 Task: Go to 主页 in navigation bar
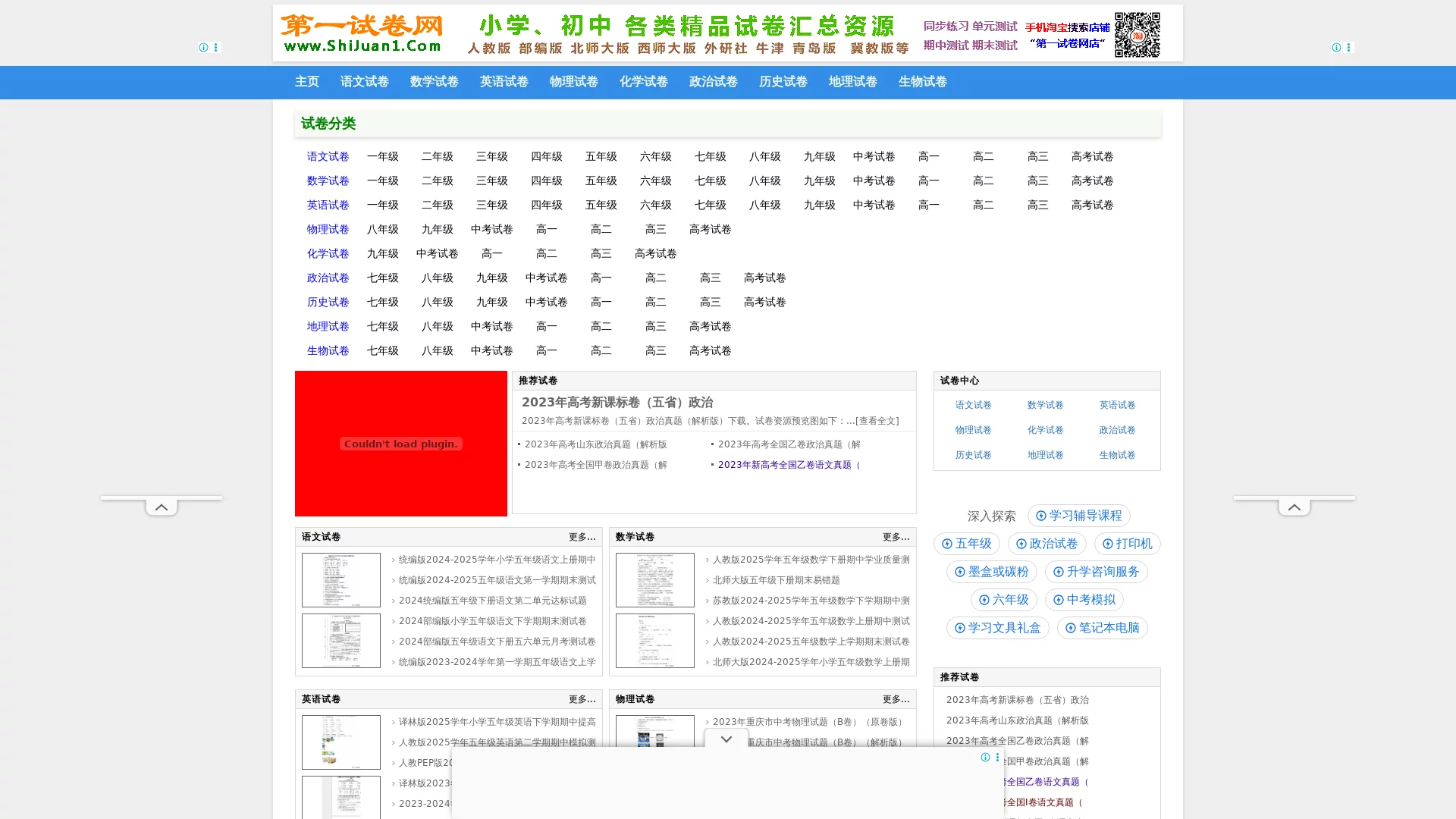point(306,82)
